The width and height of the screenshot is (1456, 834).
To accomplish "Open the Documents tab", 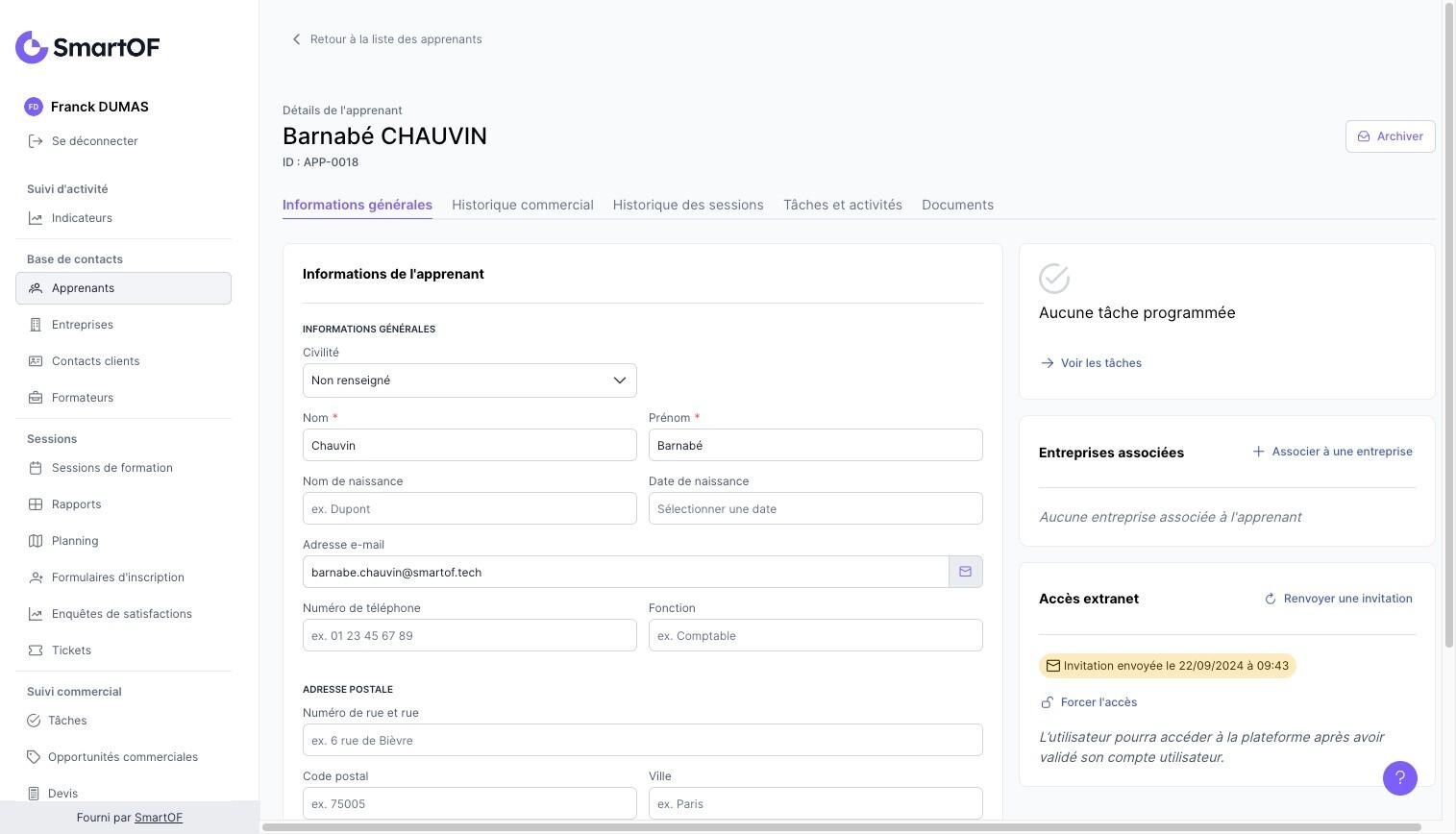I will click(x=957, y=205).
